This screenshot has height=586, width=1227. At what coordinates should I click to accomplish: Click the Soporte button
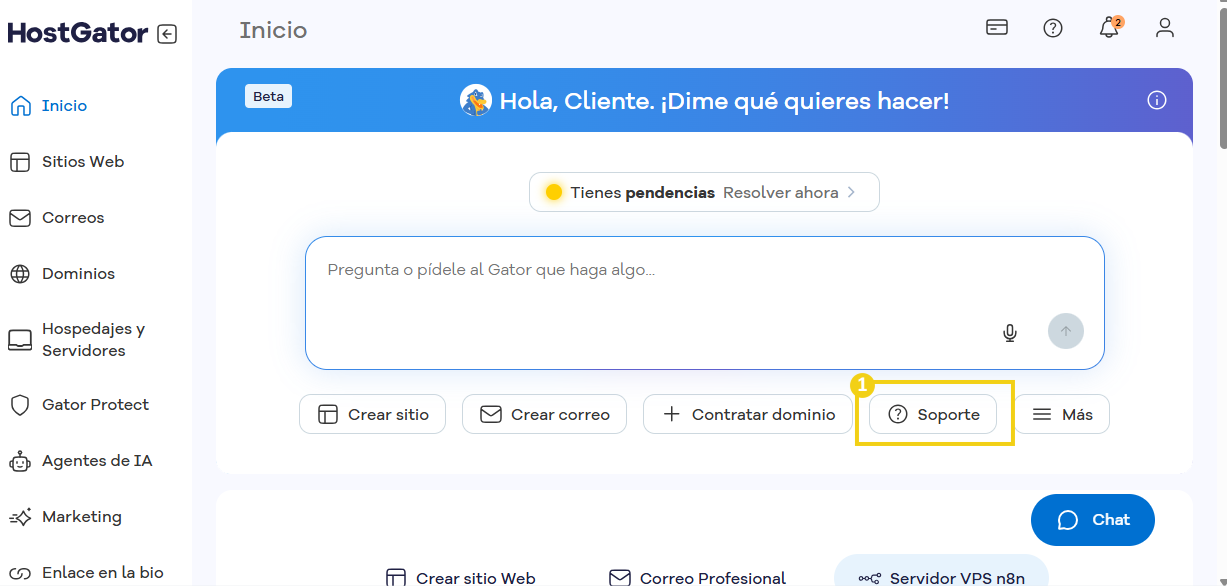933,414
